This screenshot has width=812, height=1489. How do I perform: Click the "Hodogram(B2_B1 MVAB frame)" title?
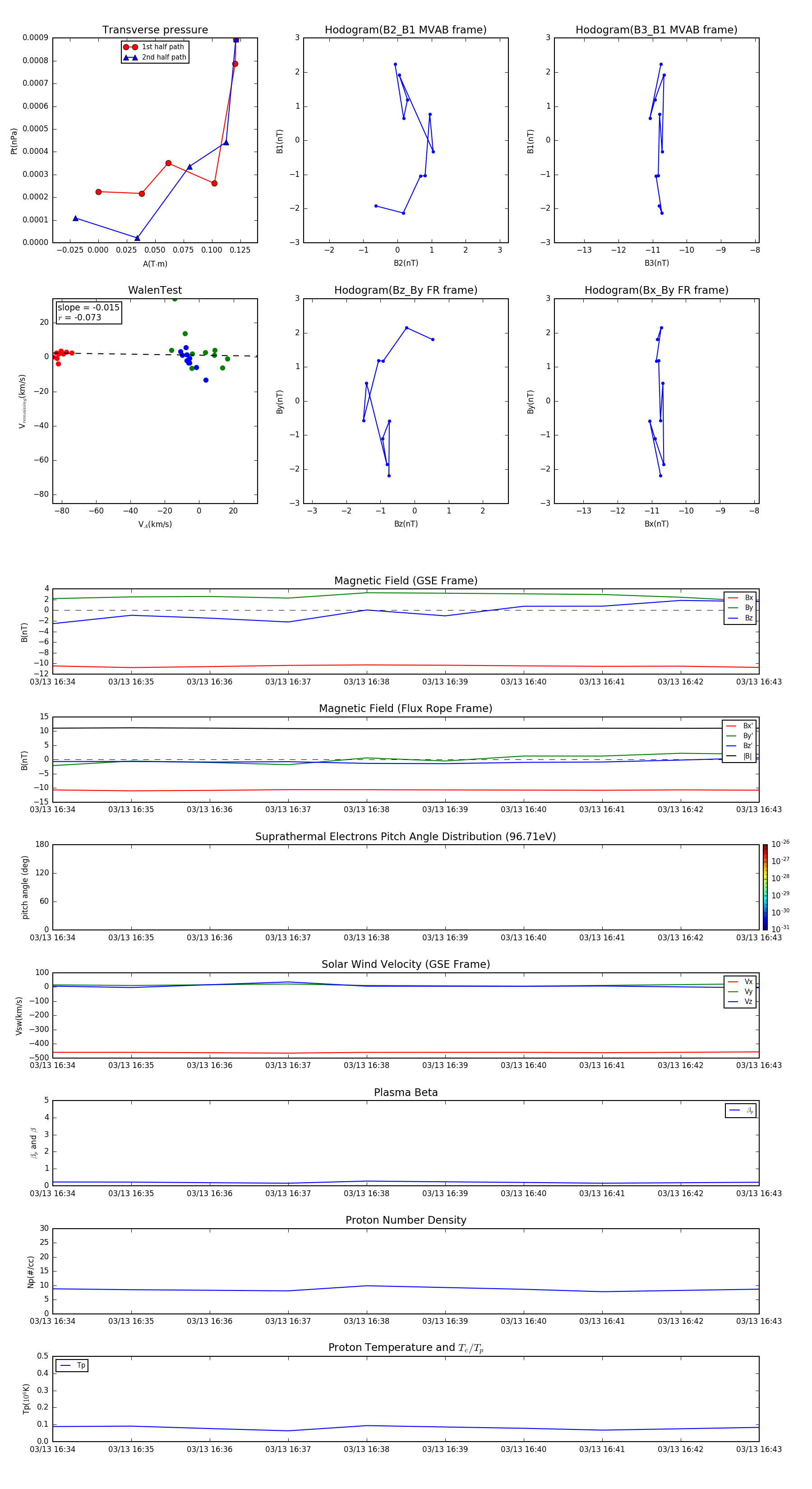pyautogui.click(x=406, y=30)
